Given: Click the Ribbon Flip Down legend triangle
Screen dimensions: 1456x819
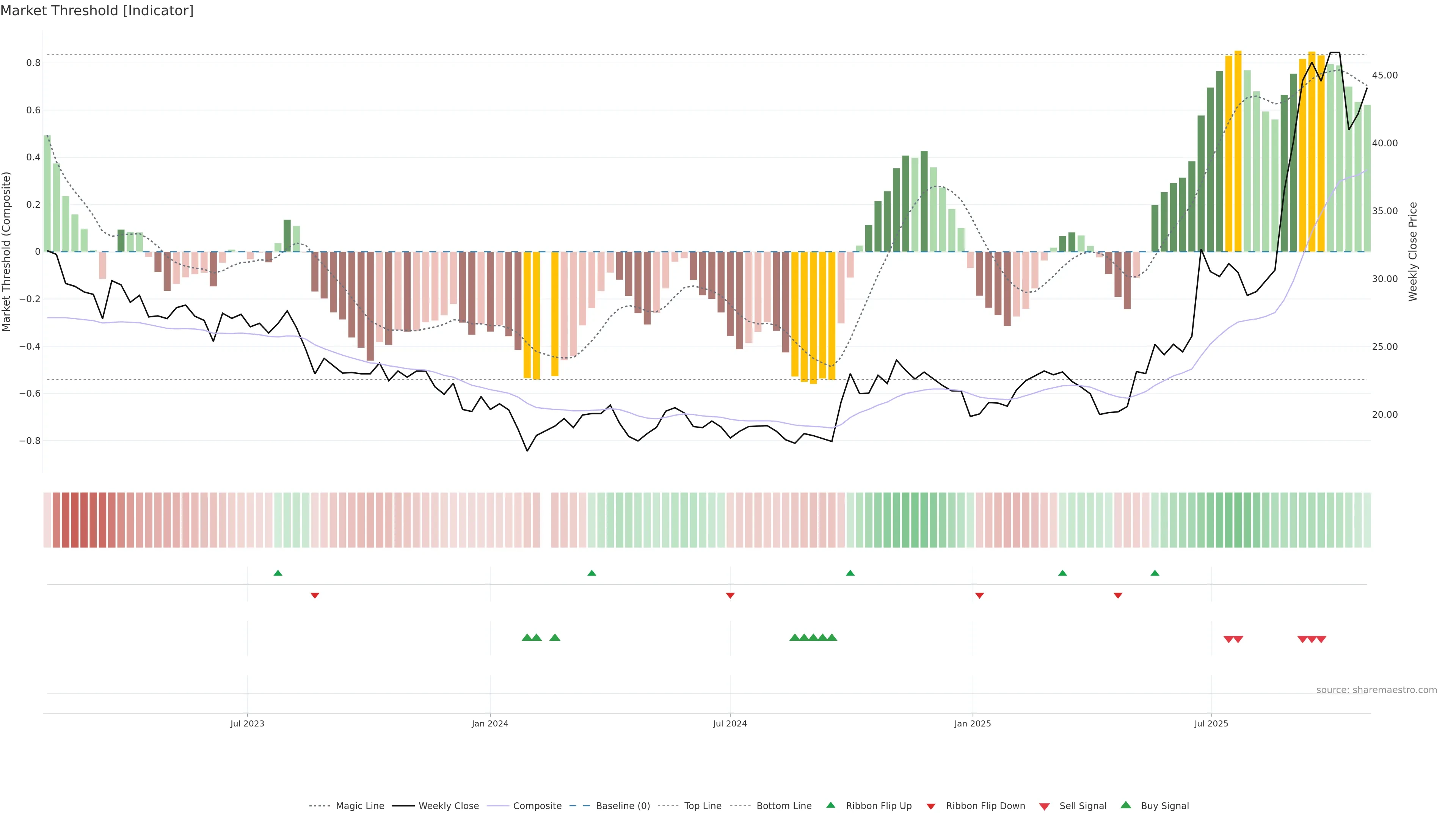Looking at the screenshot, I should tap(931, 806).
